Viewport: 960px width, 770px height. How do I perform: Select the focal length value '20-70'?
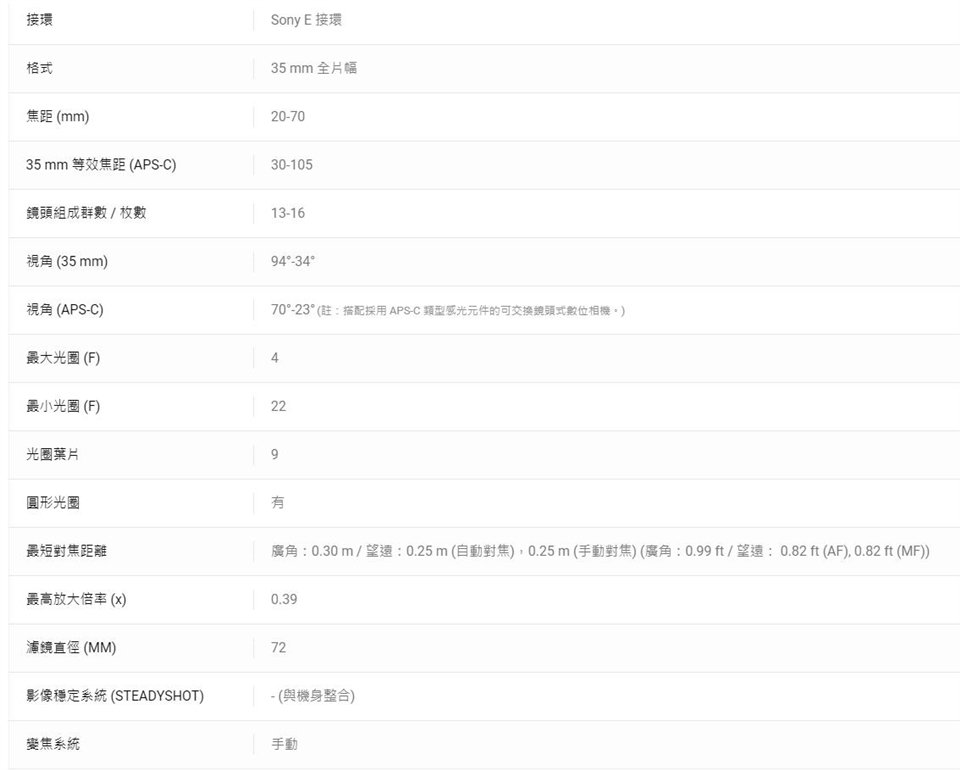pos(288,117)
